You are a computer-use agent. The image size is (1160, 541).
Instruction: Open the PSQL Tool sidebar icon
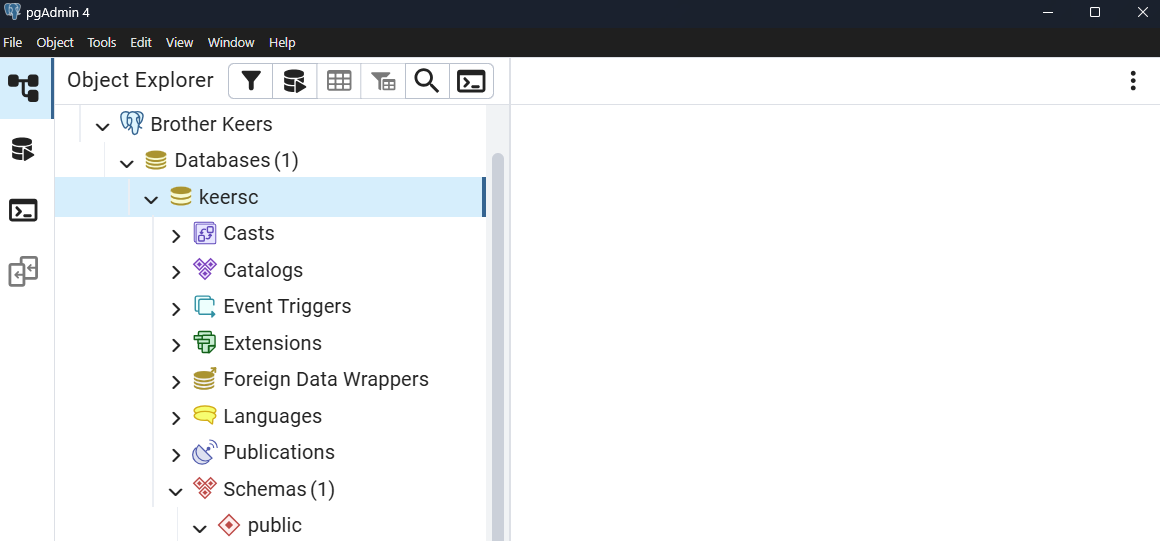click(x=24, y=211)
